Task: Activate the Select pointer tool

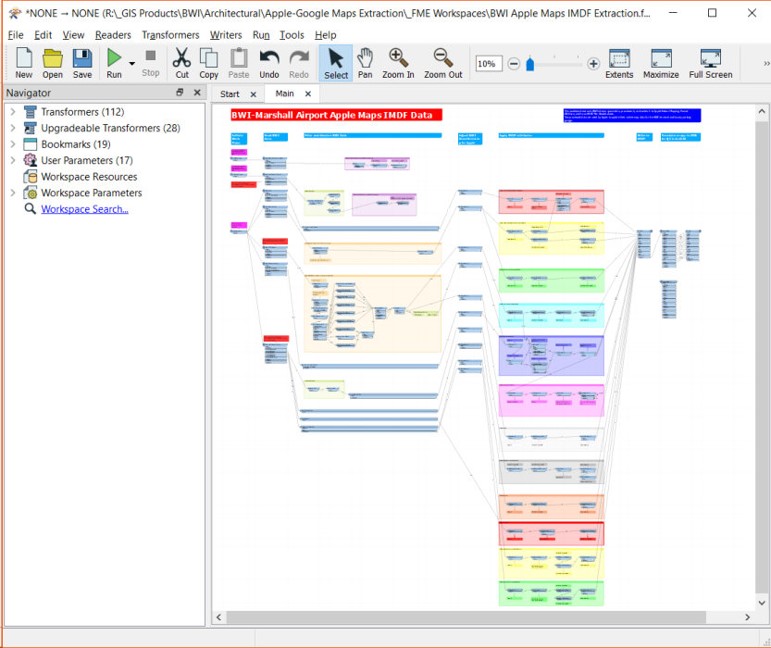Action: 336,63
